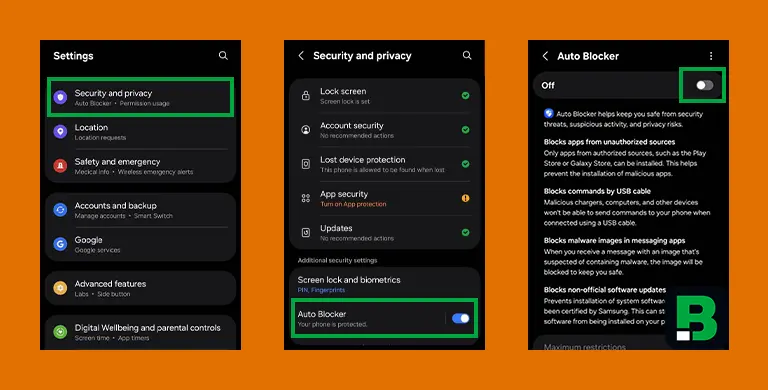The width and height of the screenshot is (768, 390).
Task: Open Auto Blocker more options menu
Action: pyautogui.click(x=711, y=56)
